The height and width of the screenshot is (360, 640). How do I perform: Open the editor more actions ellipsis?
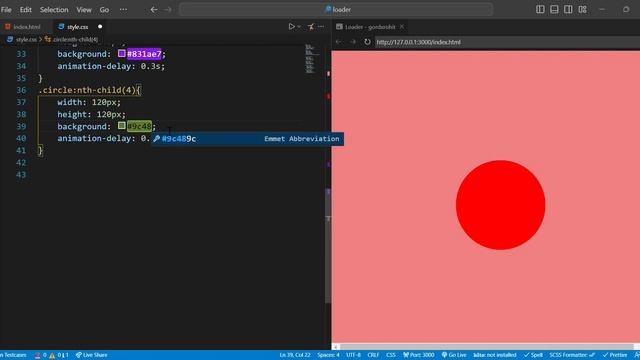click(321, 27)
